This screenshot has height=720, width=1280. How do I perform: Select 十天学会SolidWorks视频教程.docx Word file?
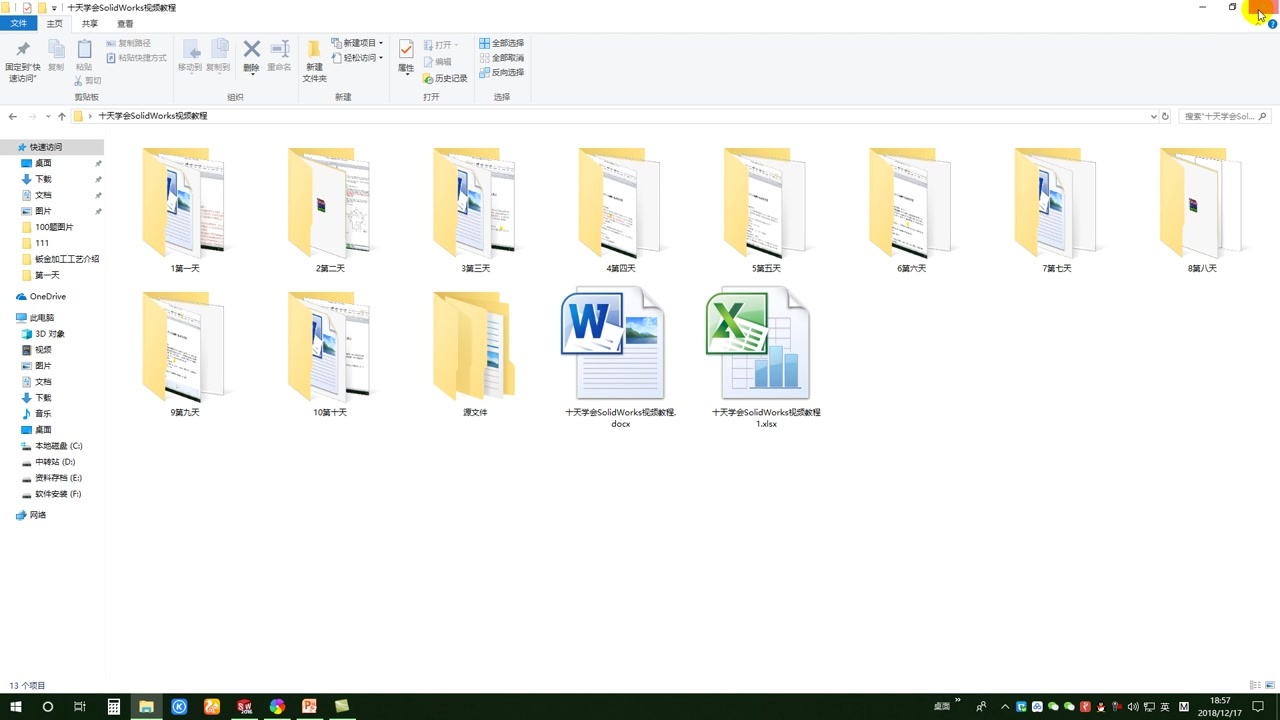pos(620,358)
